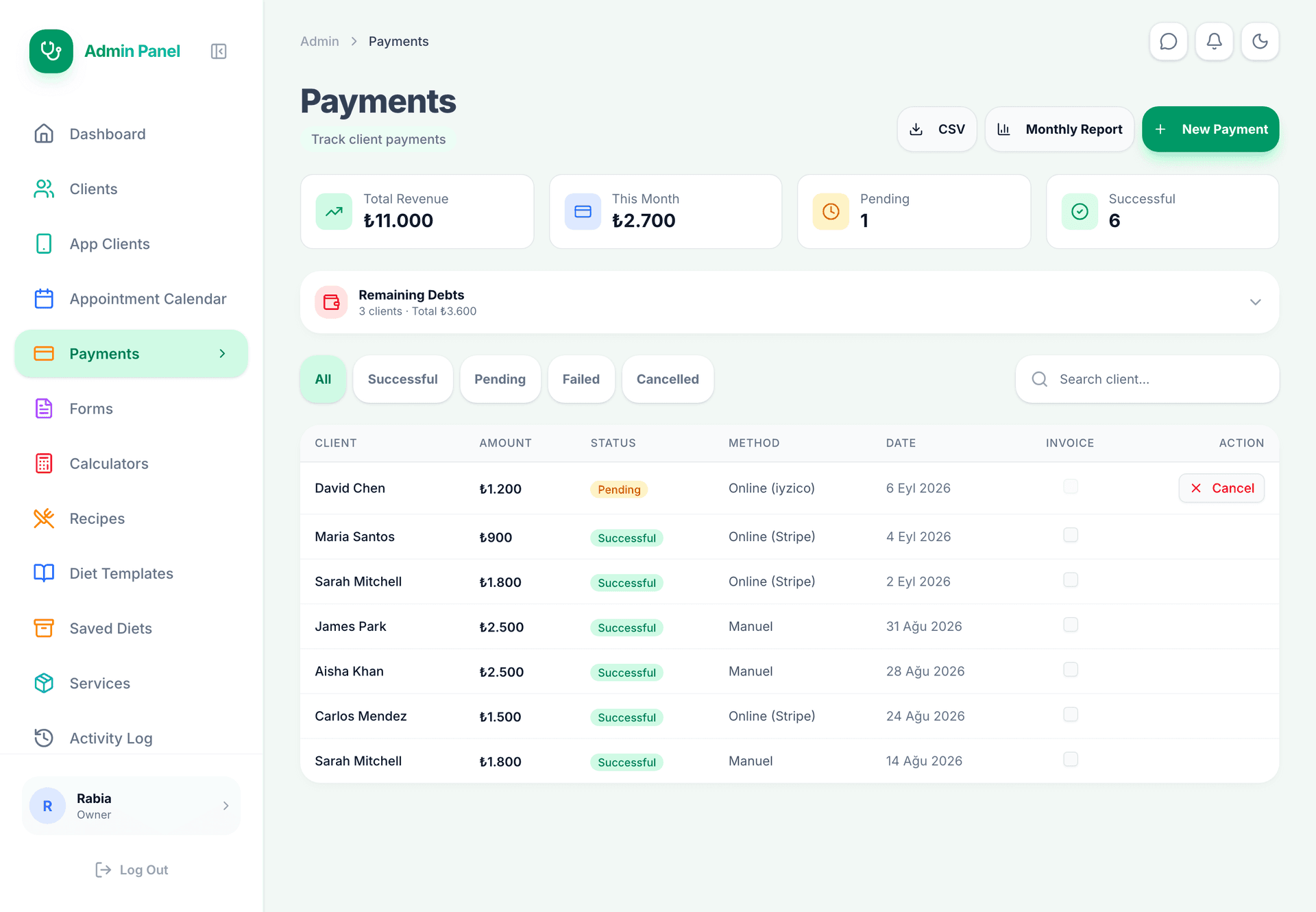Click the Total Revenue trend icon
Screen dimensions: 1316x912
[x=334, y=211]
